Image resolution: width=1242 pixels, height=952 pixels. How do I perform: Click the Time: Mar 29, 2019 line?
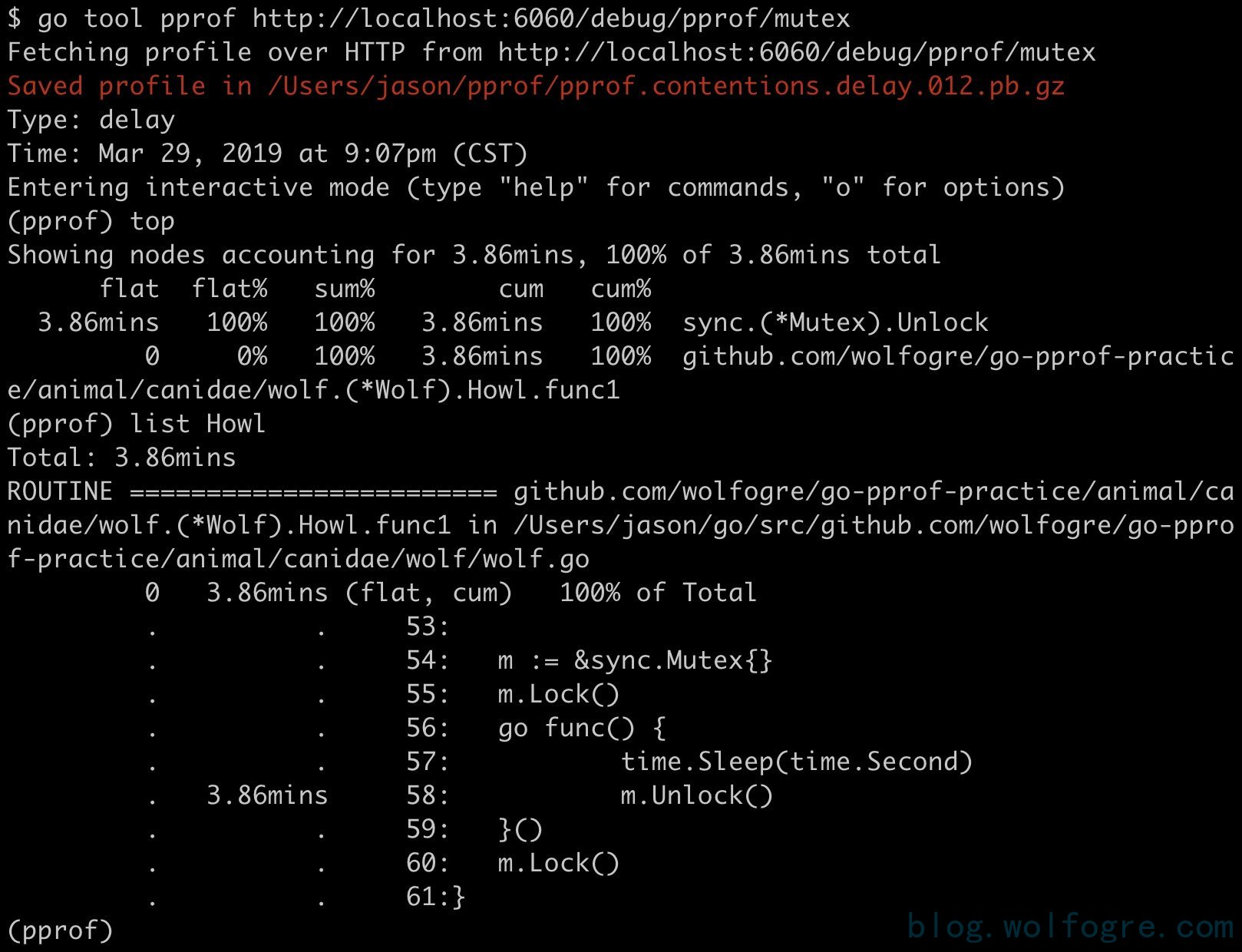(267, 153)
